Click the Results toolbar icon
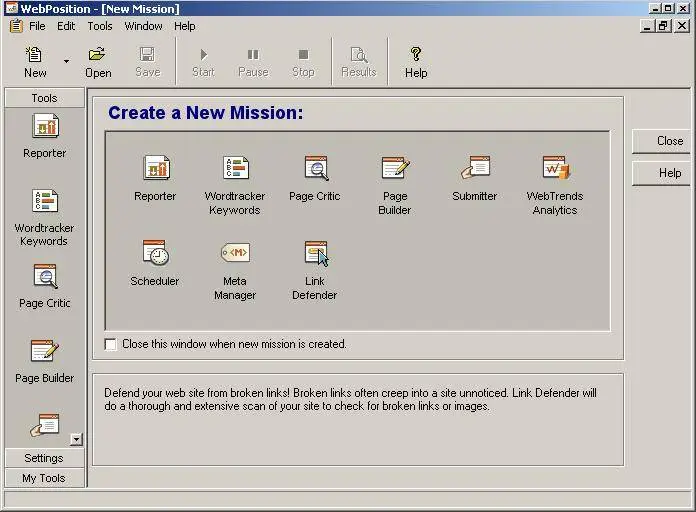Screen dimensions: 696x512 tap(359, 62)
